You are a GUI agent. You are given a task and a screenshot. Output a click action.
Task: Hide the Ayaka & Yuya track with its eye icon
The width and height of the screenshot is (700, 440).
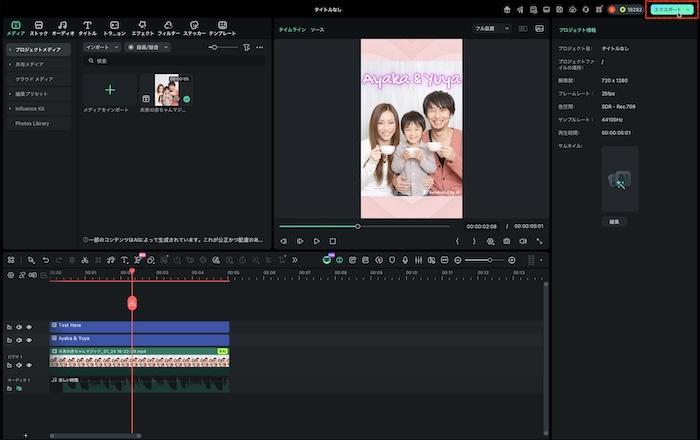[29, 340]
